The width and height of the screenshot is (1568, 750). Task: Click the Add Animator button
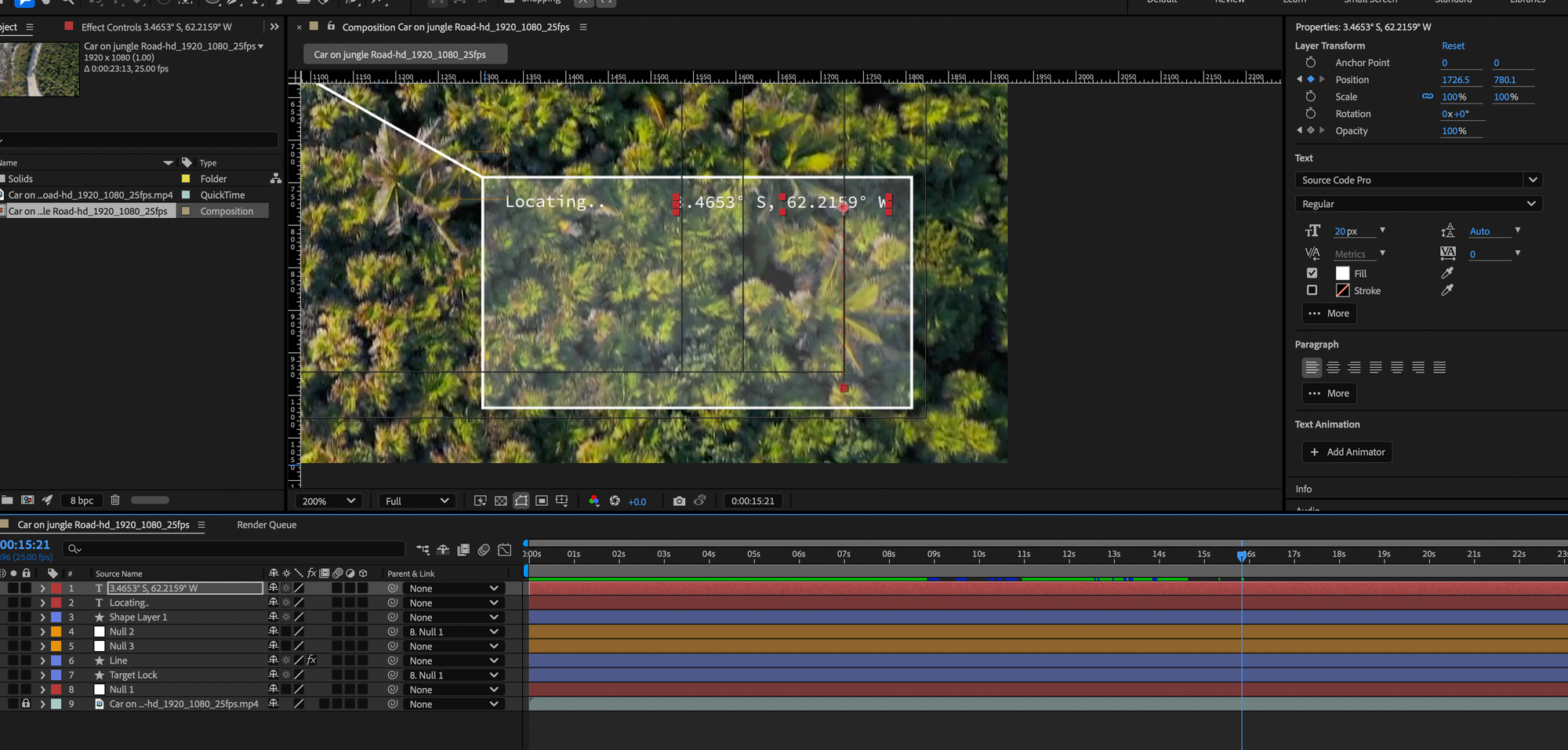1347,452
